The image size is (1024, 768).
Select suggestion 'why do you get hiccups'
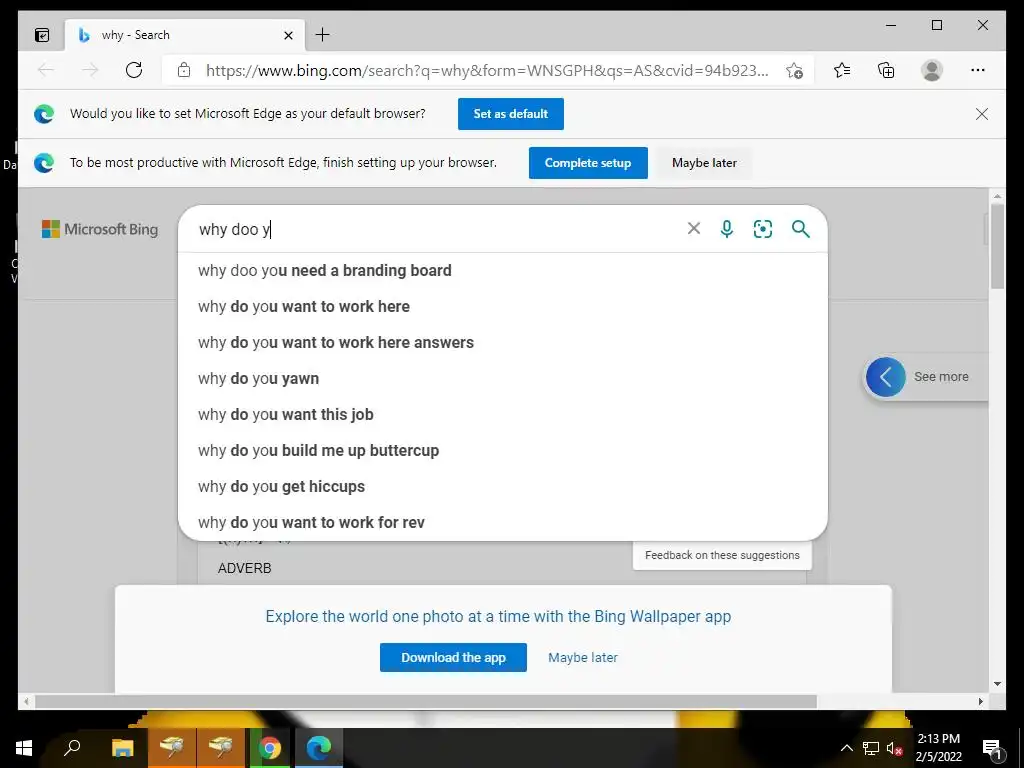(503, 486)
